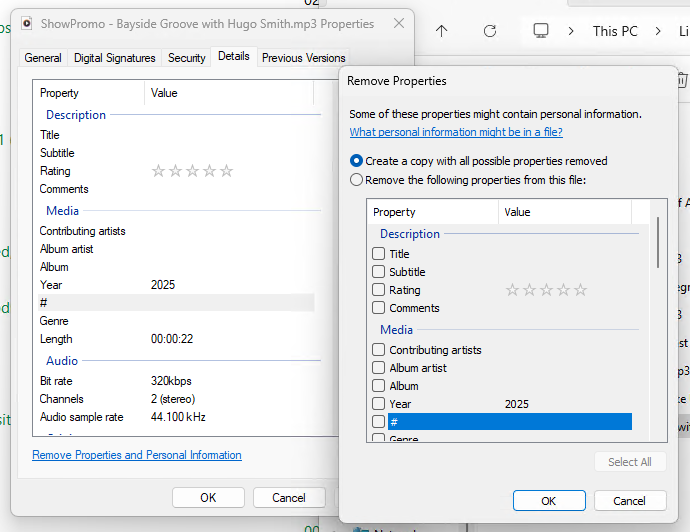690x532 pixels.
Task: Select 'Remove the following properties' radio option
Action: 356,180
